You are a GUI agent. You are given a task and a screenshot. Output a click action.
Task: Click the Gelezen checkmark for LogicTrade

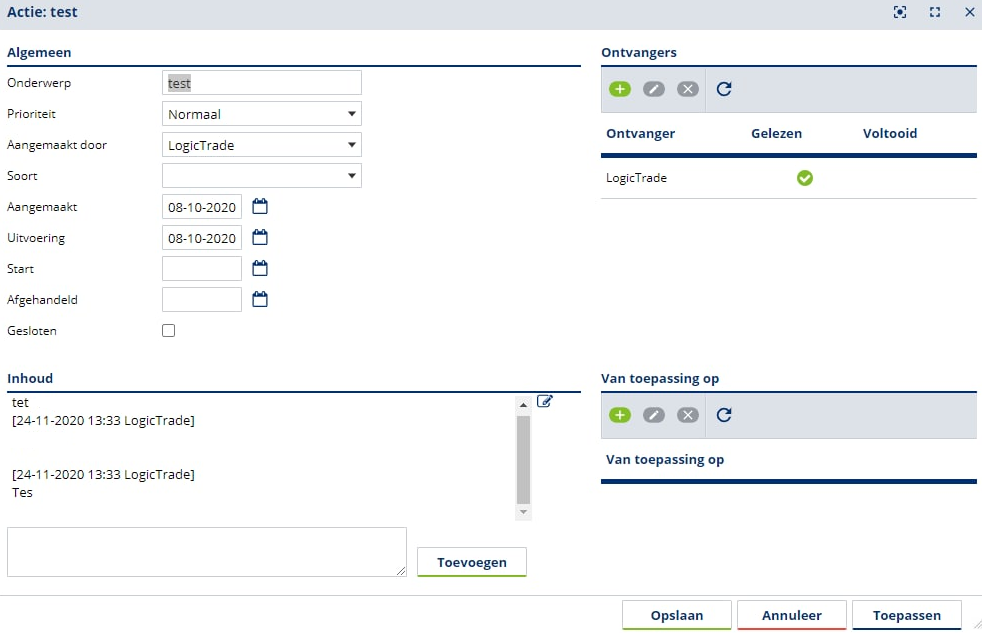(805, 178)
